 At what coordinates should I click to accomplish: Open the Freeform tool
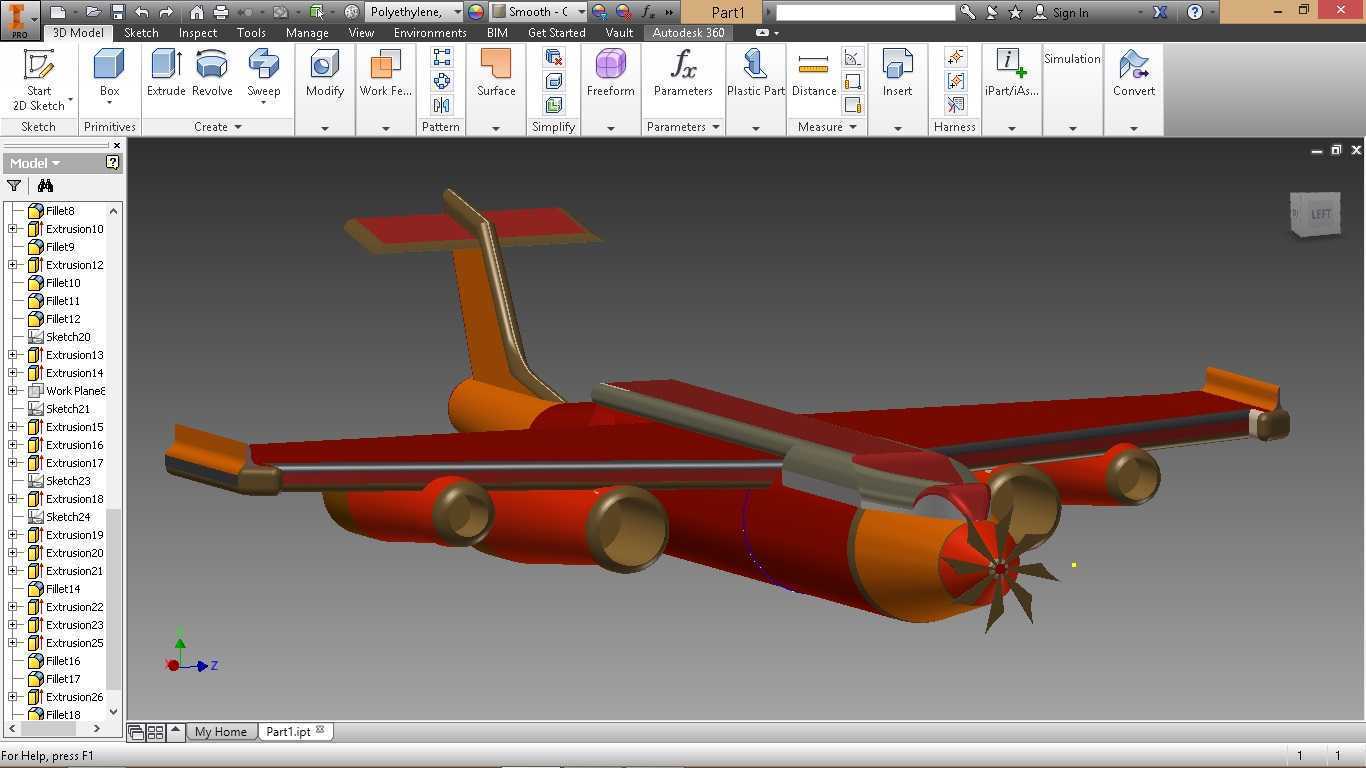click(610, 74)
